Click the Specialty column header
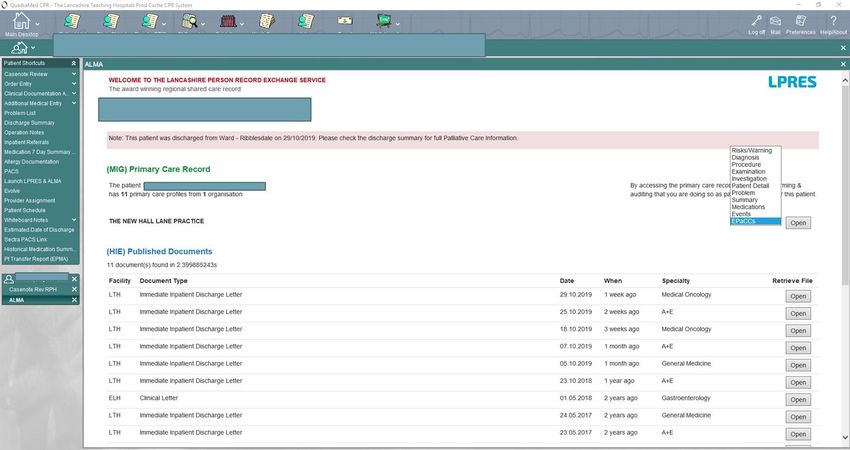 [x=675, y=281]
